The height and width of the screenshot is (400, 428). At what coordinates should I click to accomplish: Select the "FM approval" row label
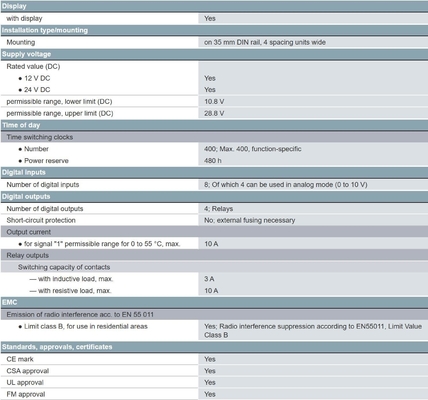click(26, 394)
